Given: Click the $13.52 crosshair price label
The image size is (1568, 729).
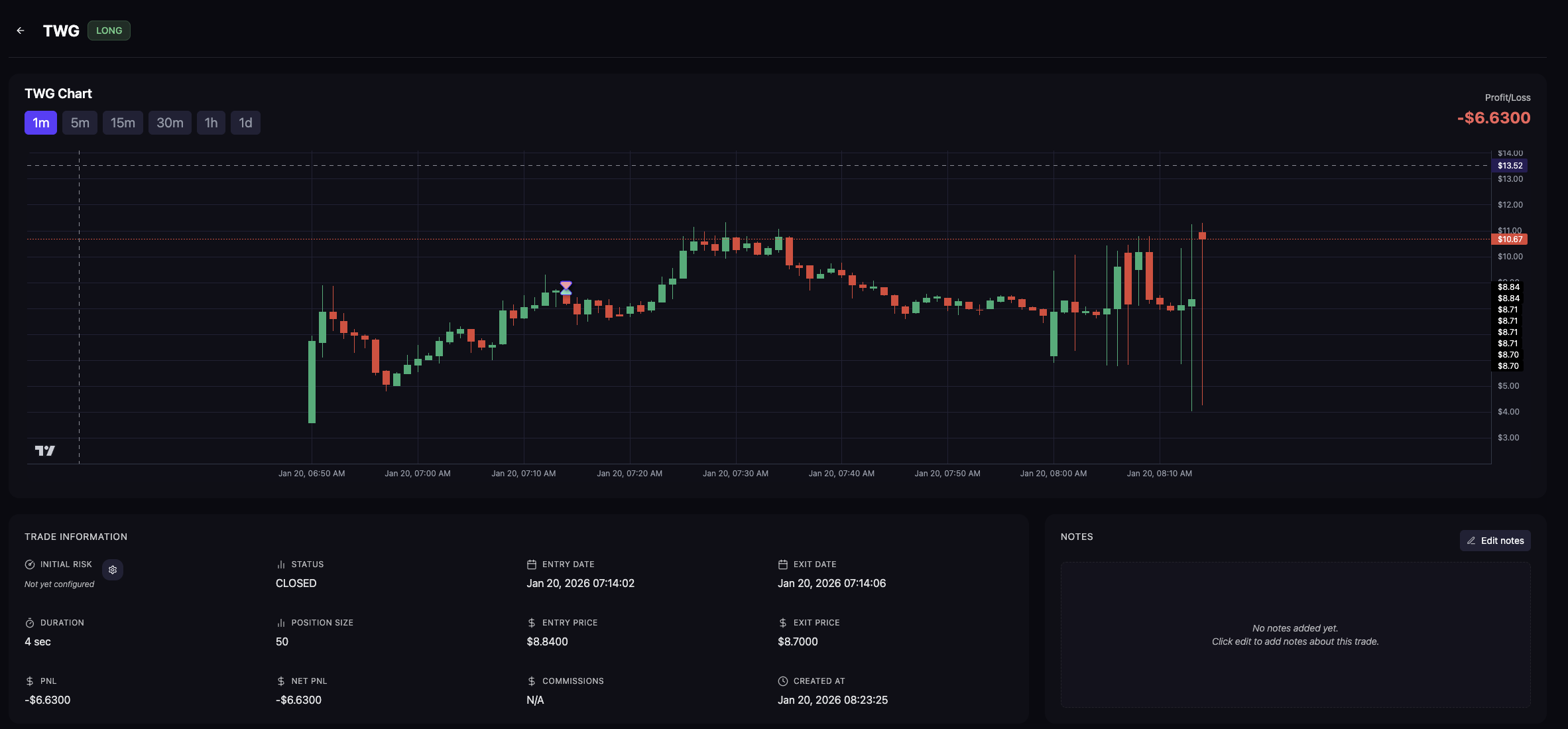Looking at the screenshot, I should pyautogui.click(x=1509, y=166).
